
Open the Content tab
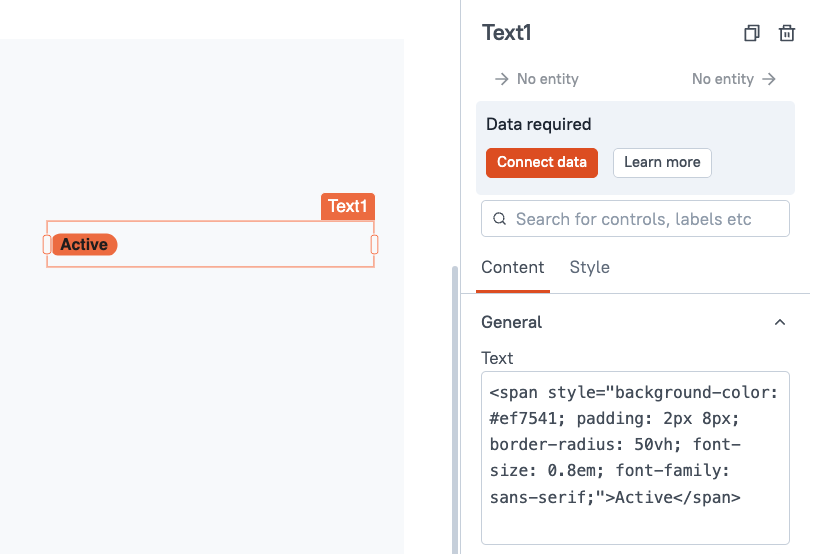[513, 268]
